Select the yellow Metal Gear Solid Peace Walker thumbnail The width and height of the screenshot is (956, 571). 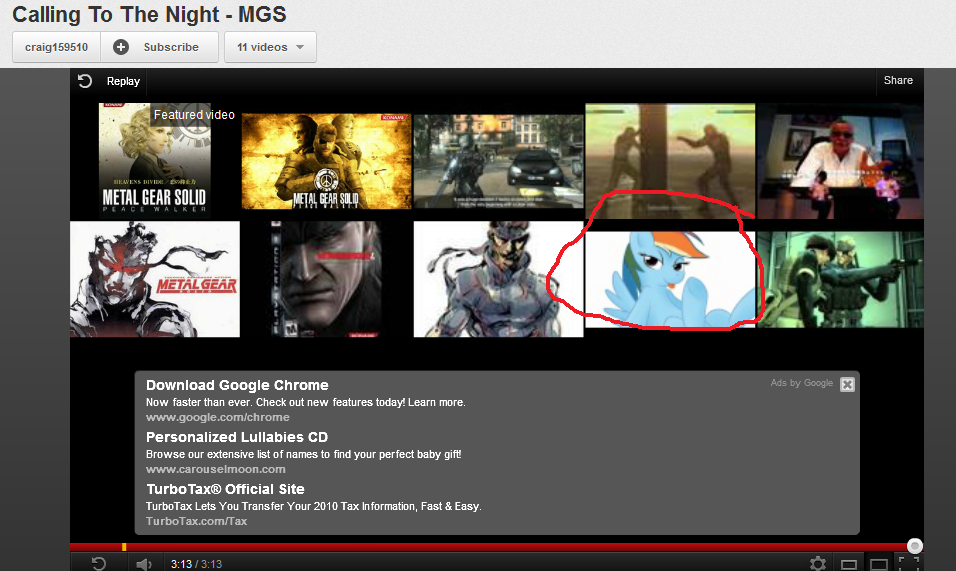(x=326, y=161)
